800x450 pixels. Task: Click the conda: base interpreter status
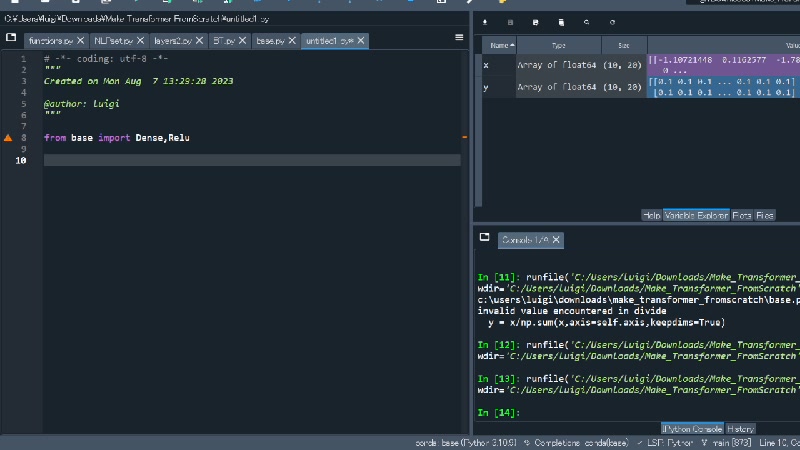pos(464,442)
